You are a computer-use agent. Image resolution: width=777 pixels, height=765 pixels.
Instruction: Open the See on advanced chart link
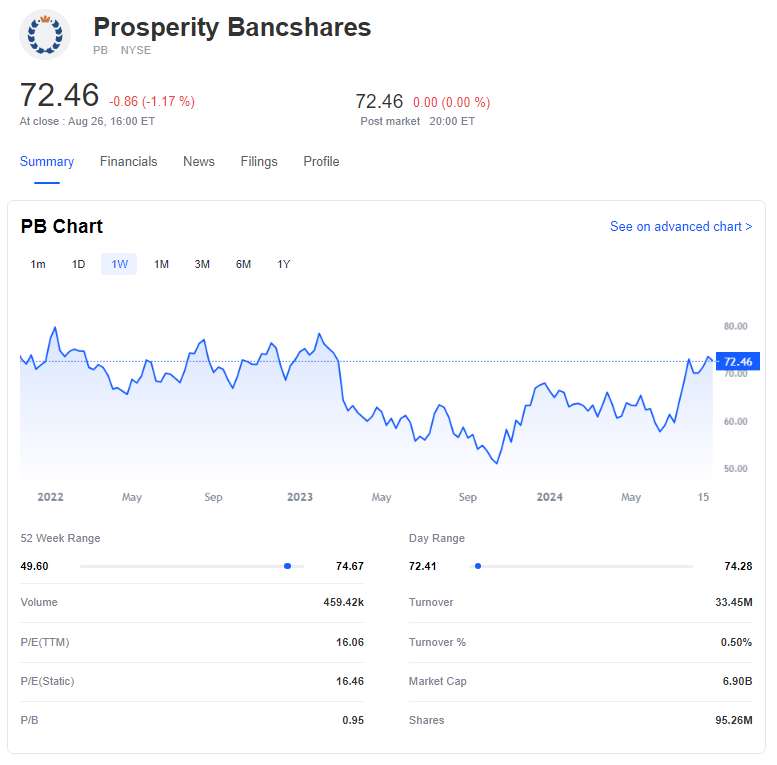(680, 227)
